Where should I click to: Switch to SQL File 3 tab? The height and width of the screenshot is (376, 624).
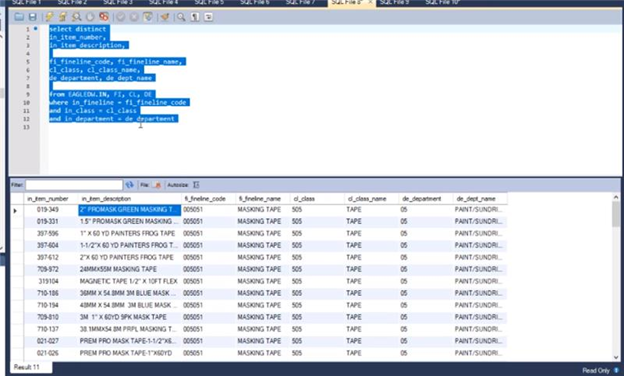point(118,2)
